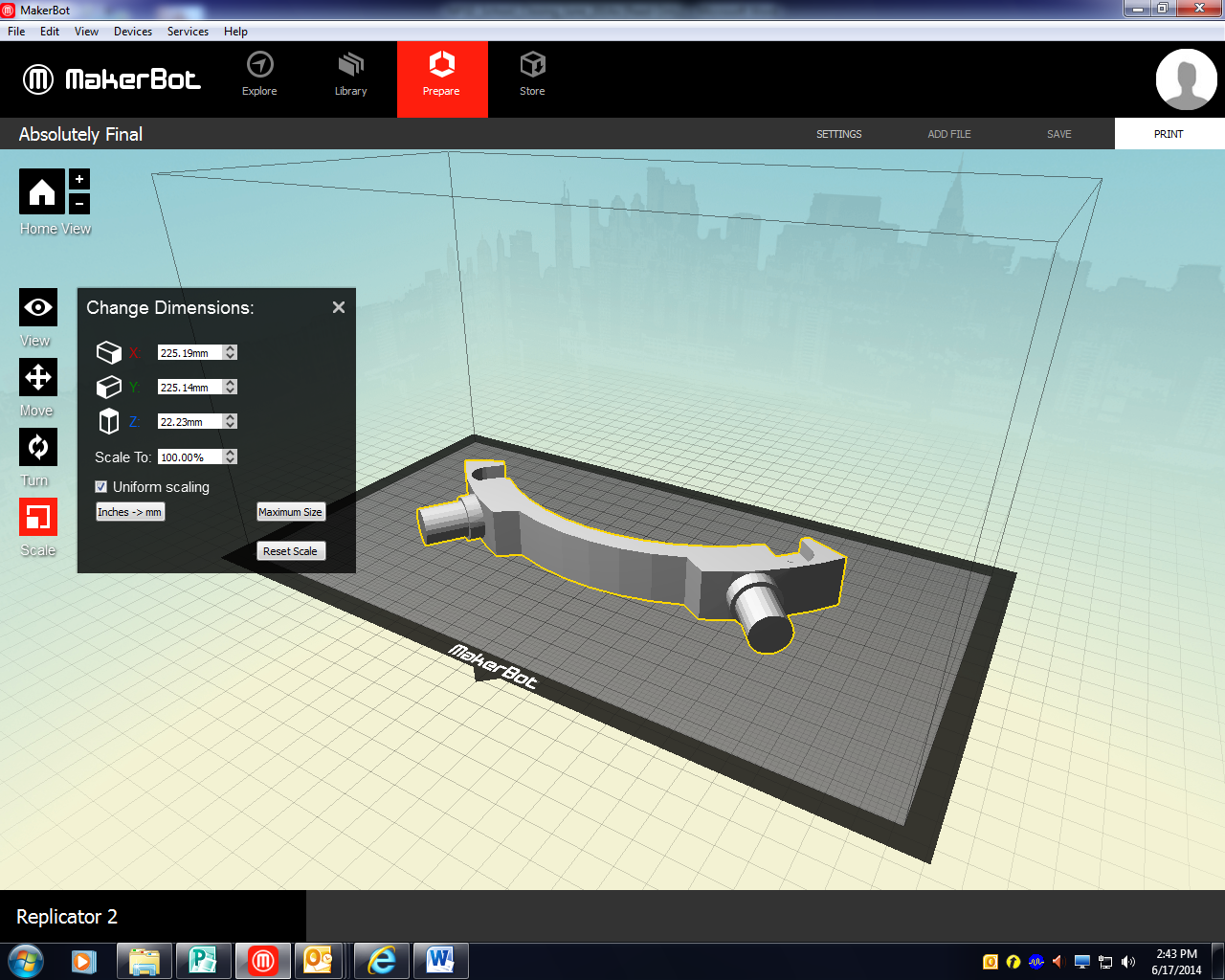The width and height of the screenshot is (1225, 980).
Task: Open the Library section
Action: [350, 75]
